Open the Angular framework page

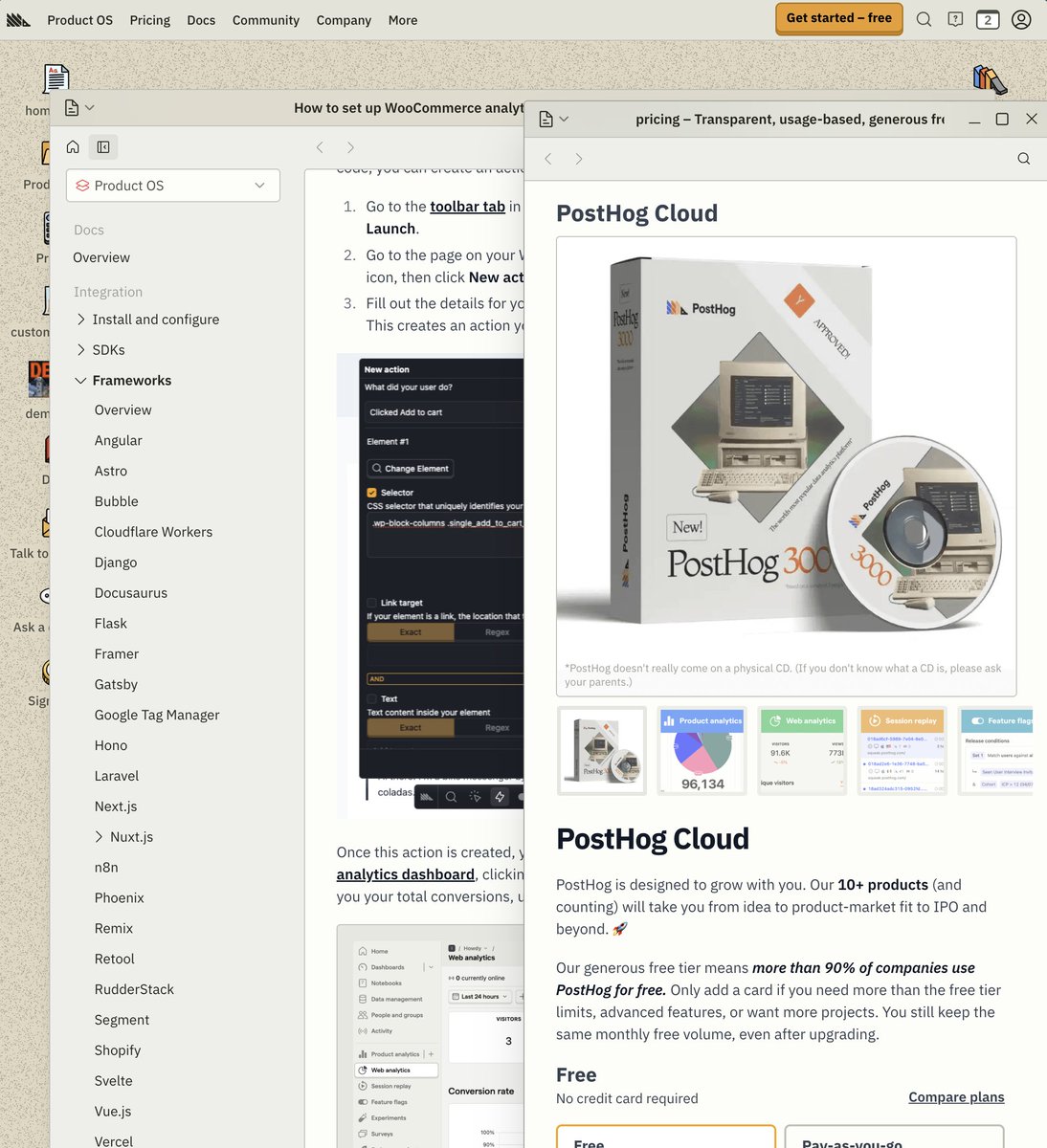[x=118, y=441]
